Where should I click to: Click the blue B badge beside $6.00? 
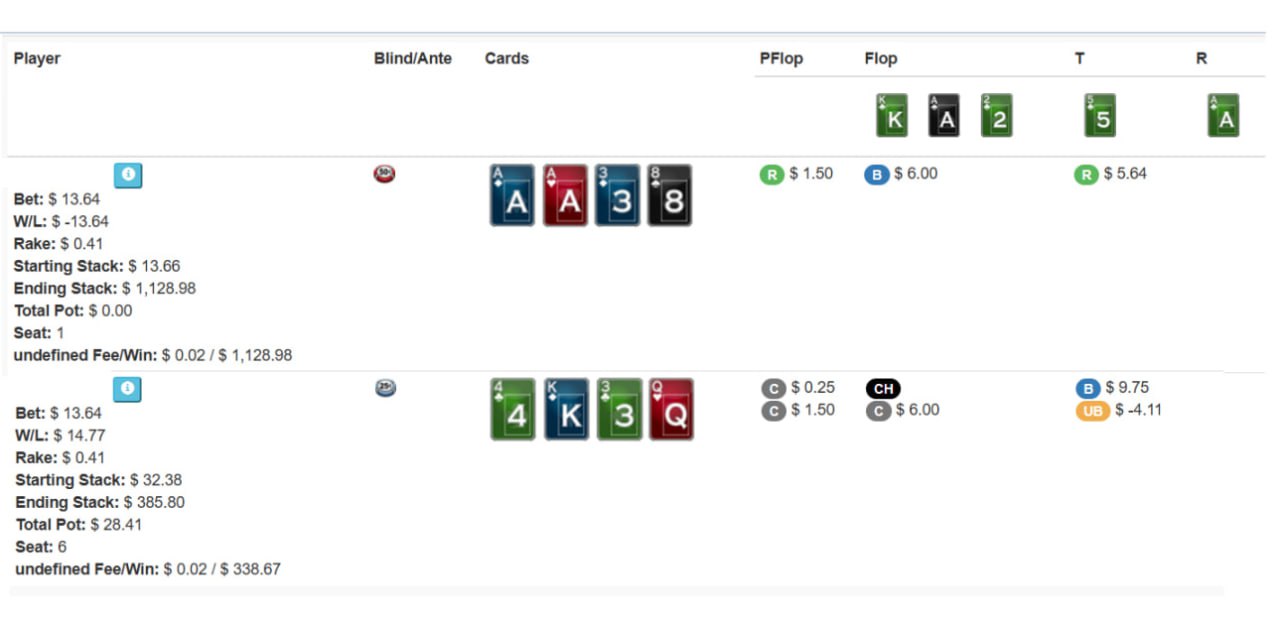876,175
